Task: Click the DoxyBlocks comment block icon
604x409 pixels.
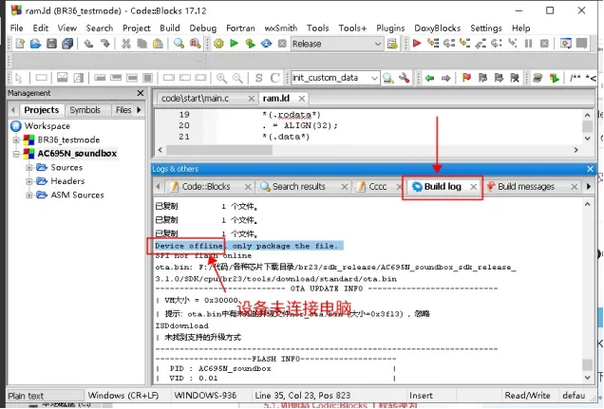Action: tap(575, 78)
